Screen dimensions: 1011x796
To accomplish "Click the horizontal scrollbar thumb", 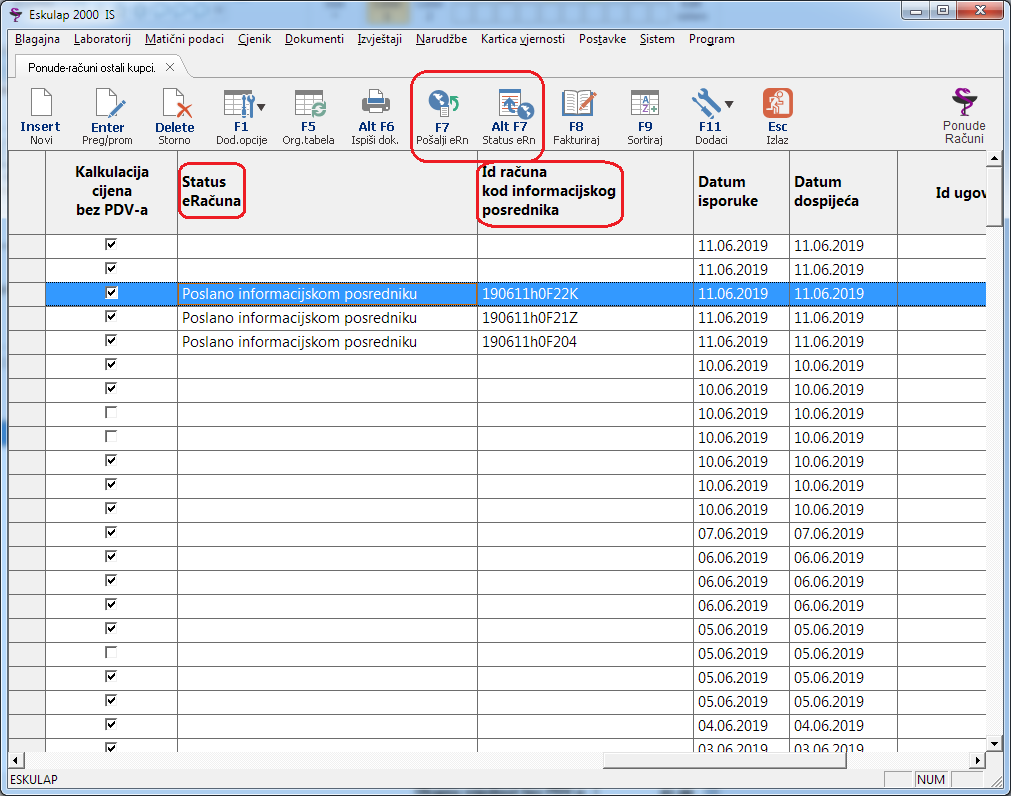I will click(x=725, y=760).
